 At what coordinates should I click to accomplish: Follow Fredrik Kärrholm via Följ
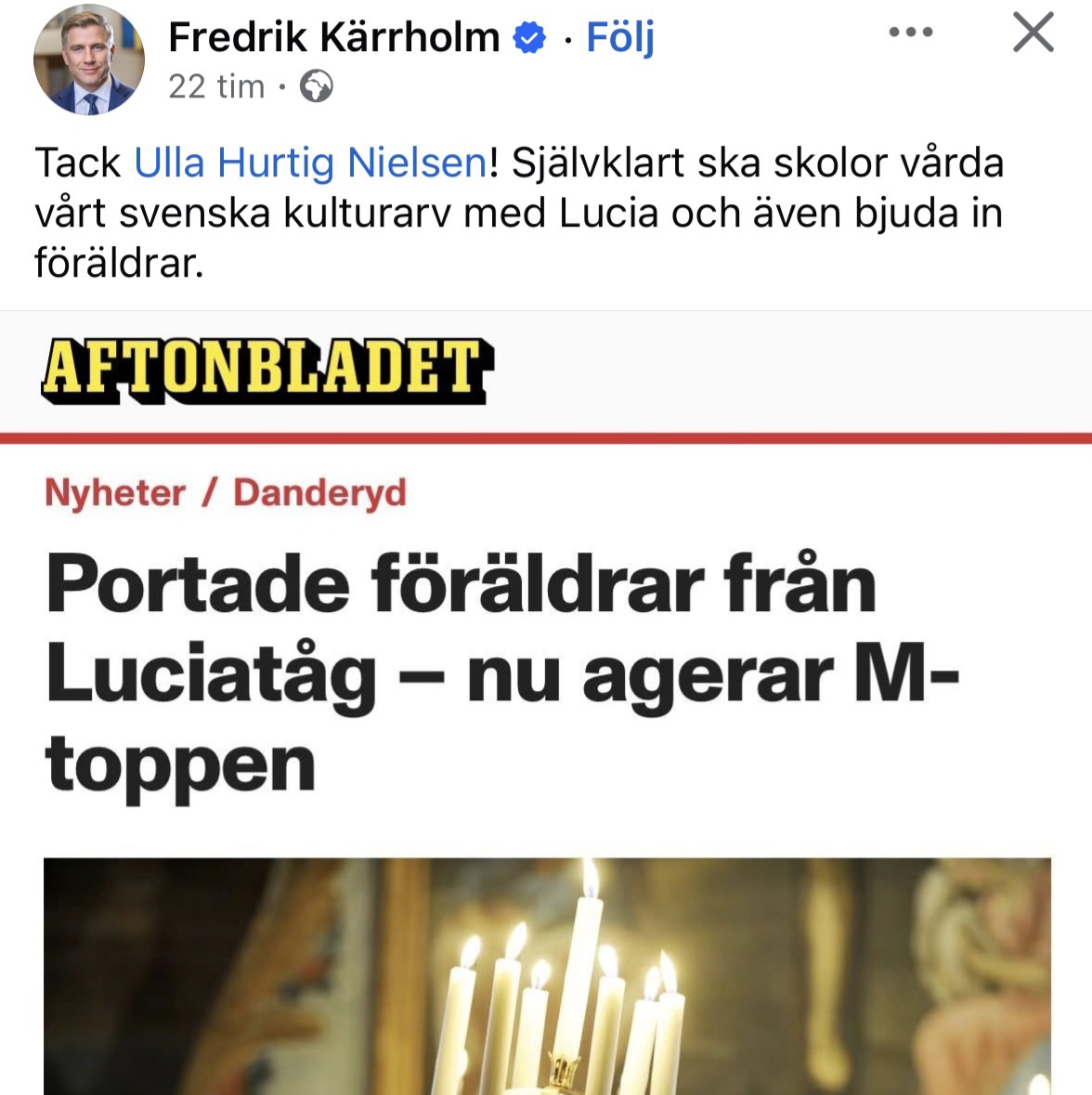coord(620,38)
